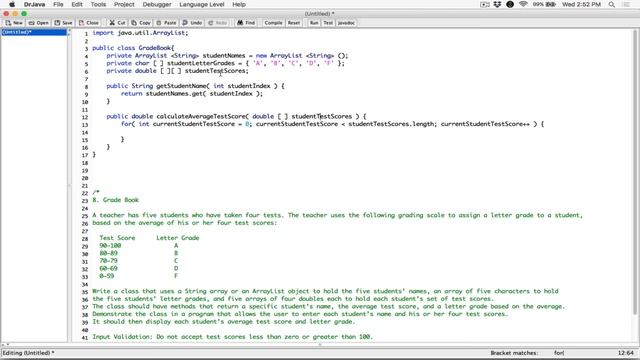Image resolution: width=640 pixels, height=360 pixels.
Task: Open the Debugger menu
Action: (157, 4)
